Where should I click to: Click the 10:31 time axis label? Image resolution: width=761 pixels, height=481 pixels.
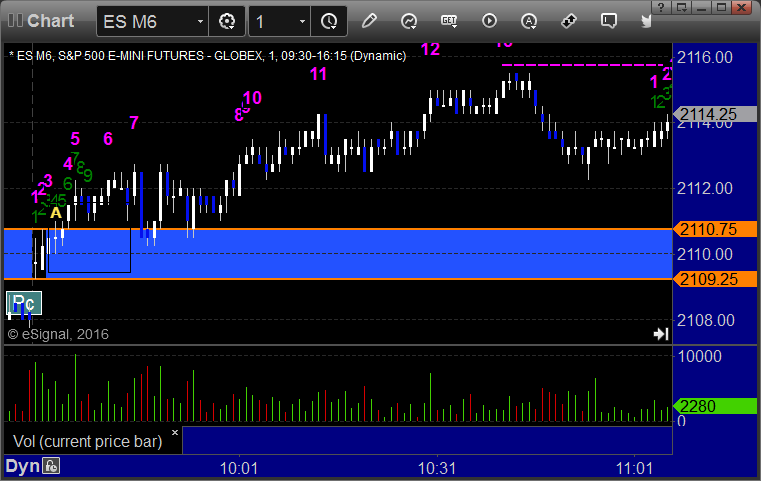pyautogui.click(x=437, y=468)
